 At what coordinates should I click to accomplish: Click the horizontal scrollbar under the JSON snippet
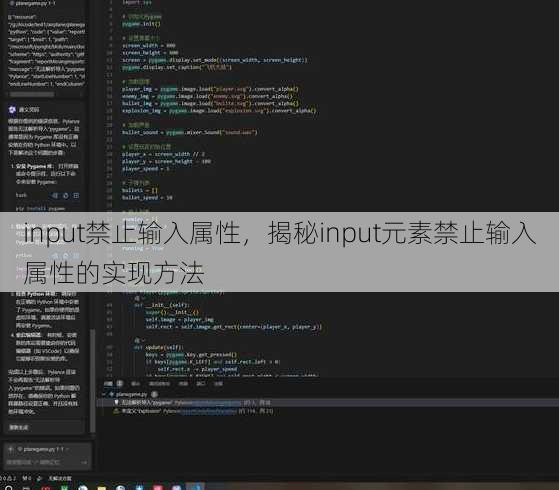[x=32, y=94]
